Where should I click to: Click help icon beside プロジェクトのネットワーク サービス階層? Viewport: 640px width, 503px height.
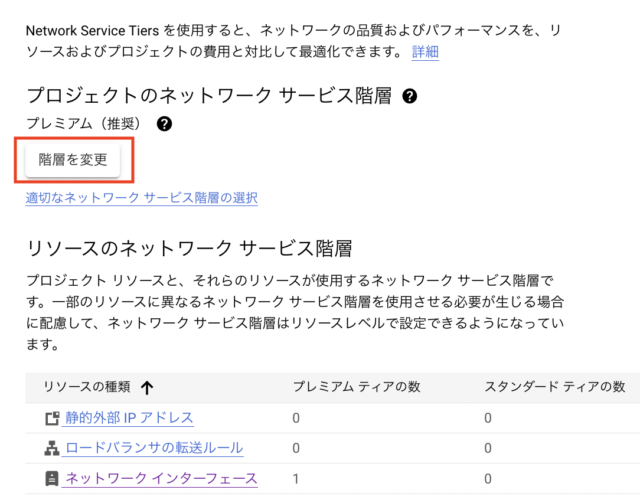(x=409, y=96)
